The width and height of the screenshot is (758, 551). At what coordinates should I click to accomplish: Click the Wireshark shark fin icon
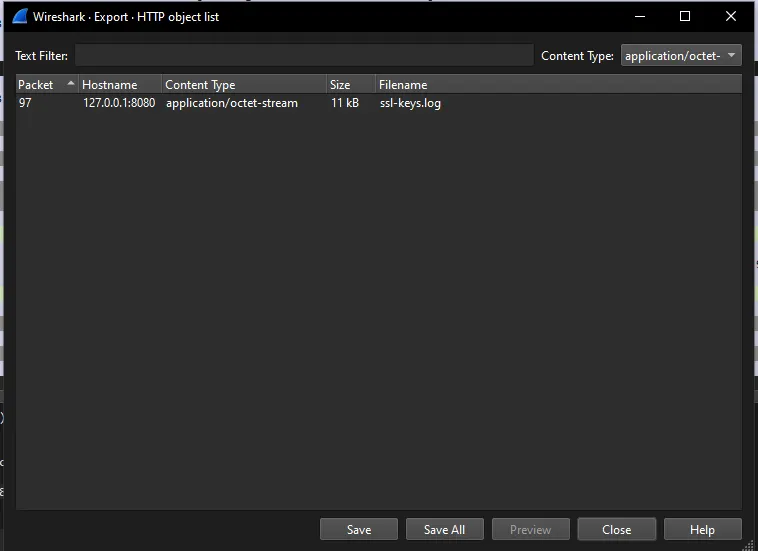(x=20, y=16)
